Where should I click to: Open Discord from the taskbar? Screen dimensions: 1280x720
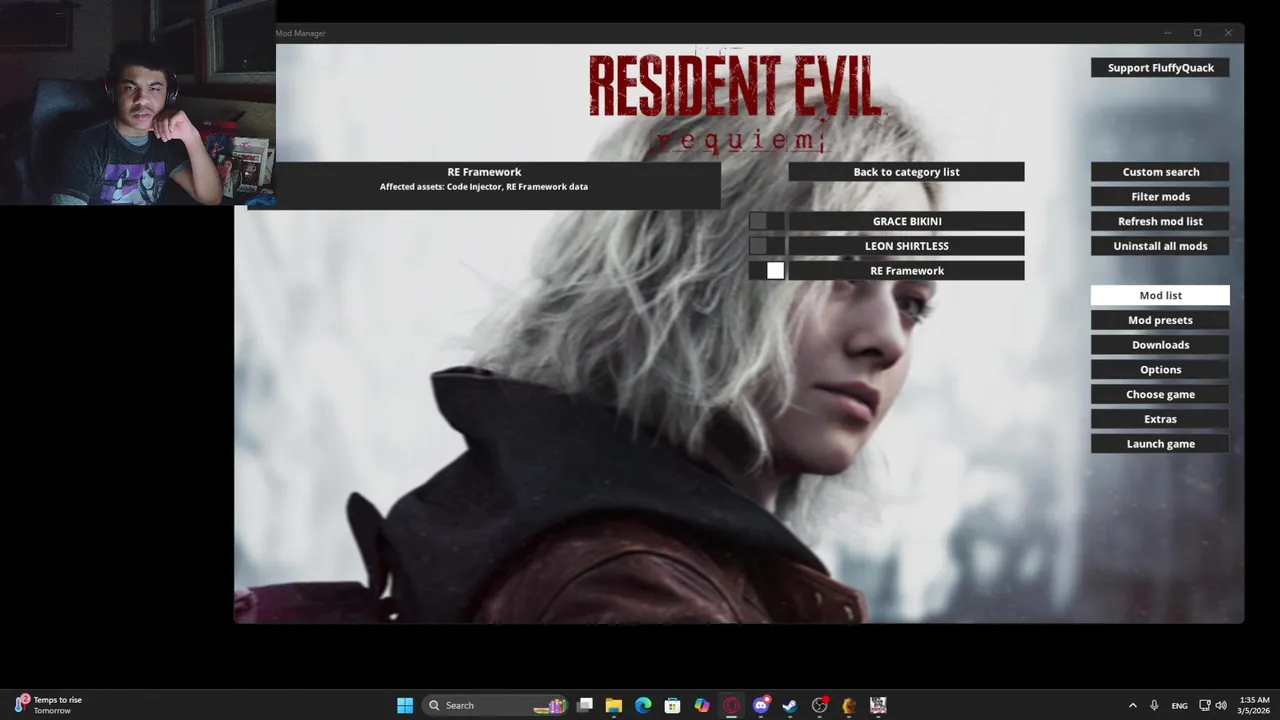761,705
